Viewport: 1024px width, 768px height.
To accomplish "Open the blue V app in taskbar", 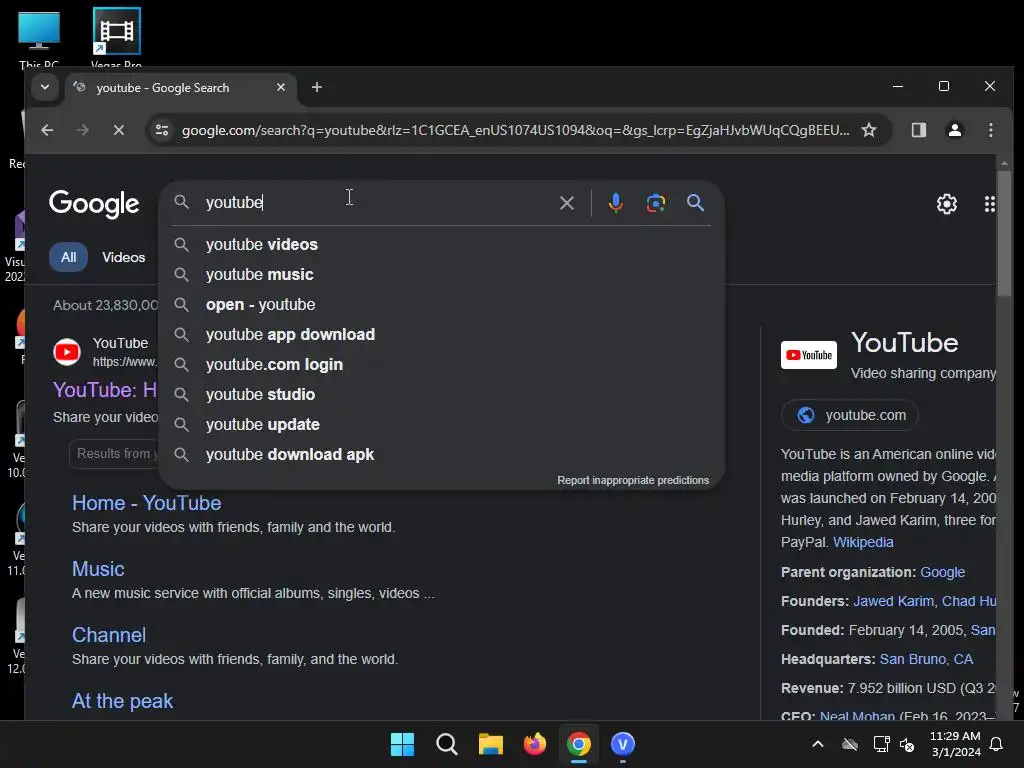I will 622,744.
